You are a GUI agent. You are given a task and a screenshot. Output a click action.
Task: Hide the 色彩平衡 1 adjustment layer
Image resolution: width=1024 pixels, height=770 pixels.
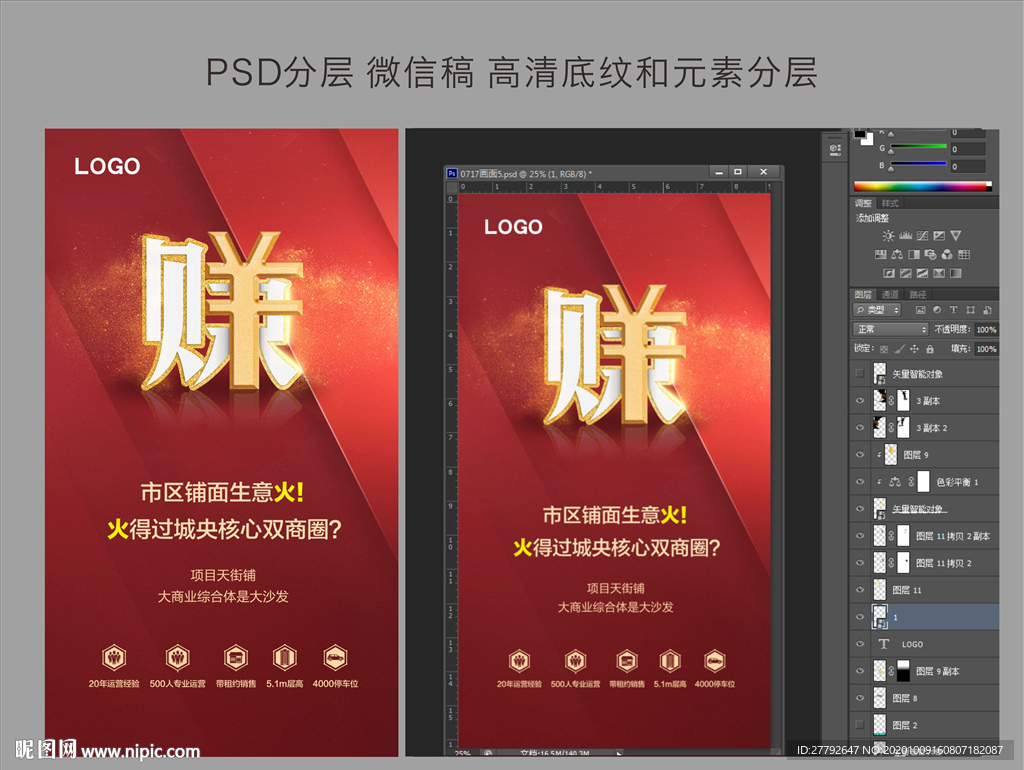(x=859, y=482)
